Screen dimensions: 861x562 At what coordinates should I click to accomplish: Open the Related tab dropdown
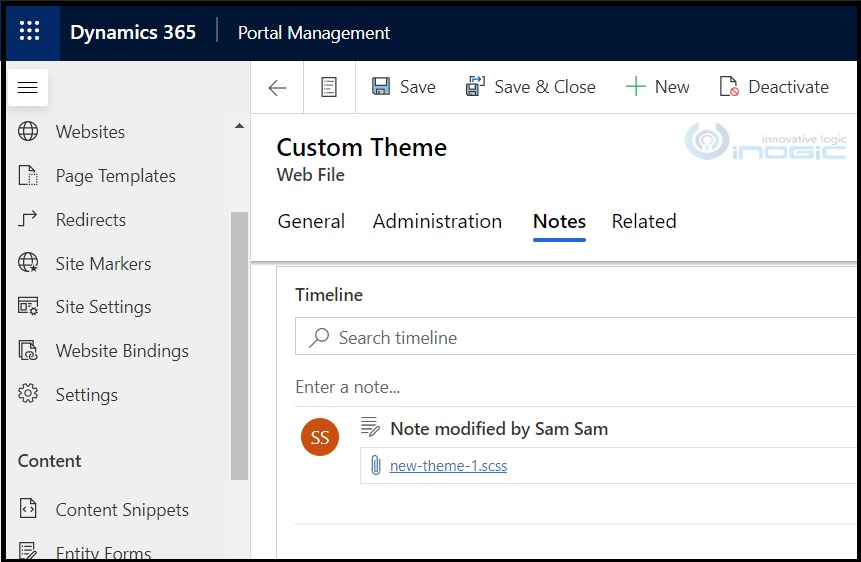tap(644, 221)
